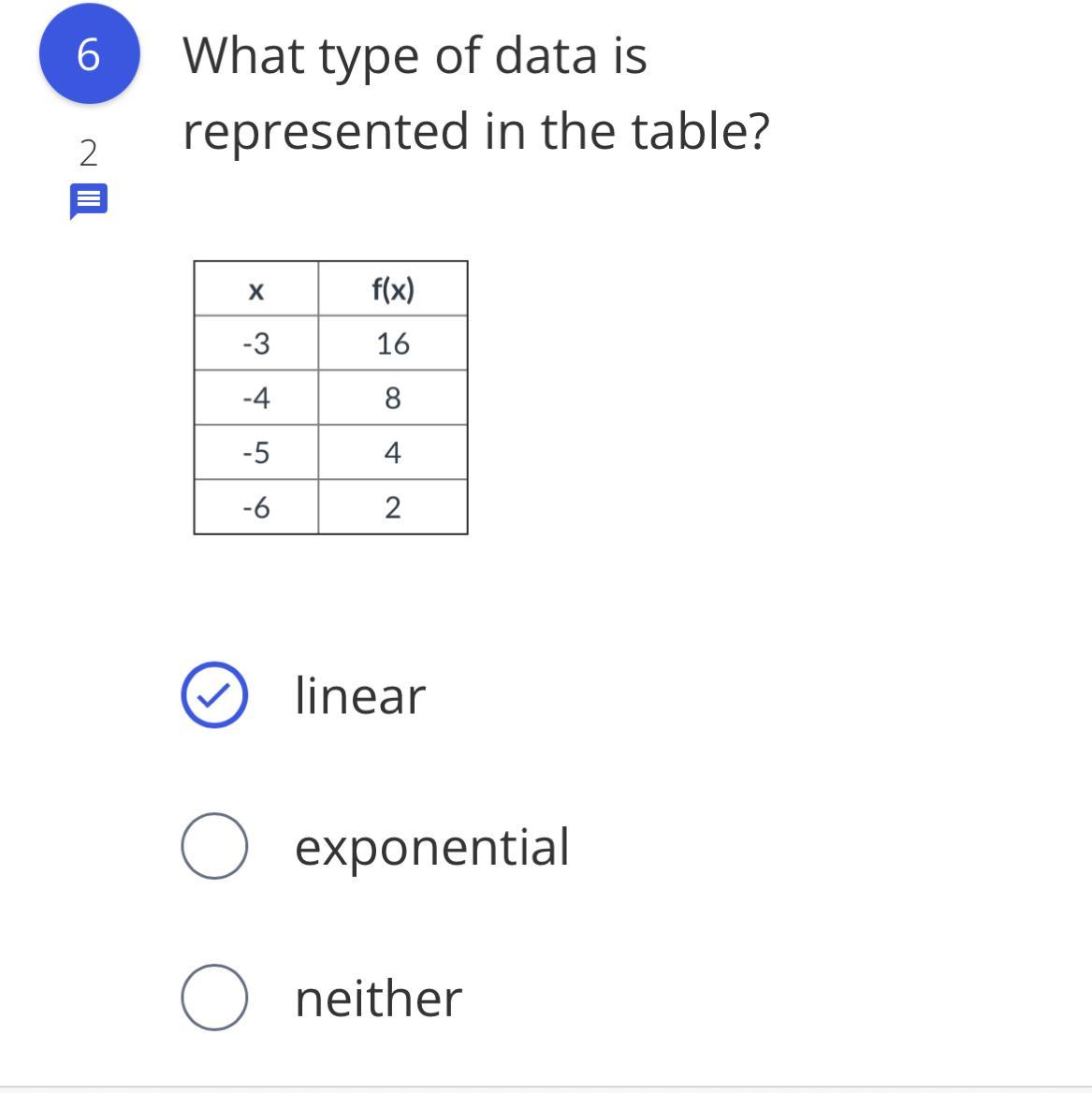Click the blue question number 6 badge

coord(89,53)
